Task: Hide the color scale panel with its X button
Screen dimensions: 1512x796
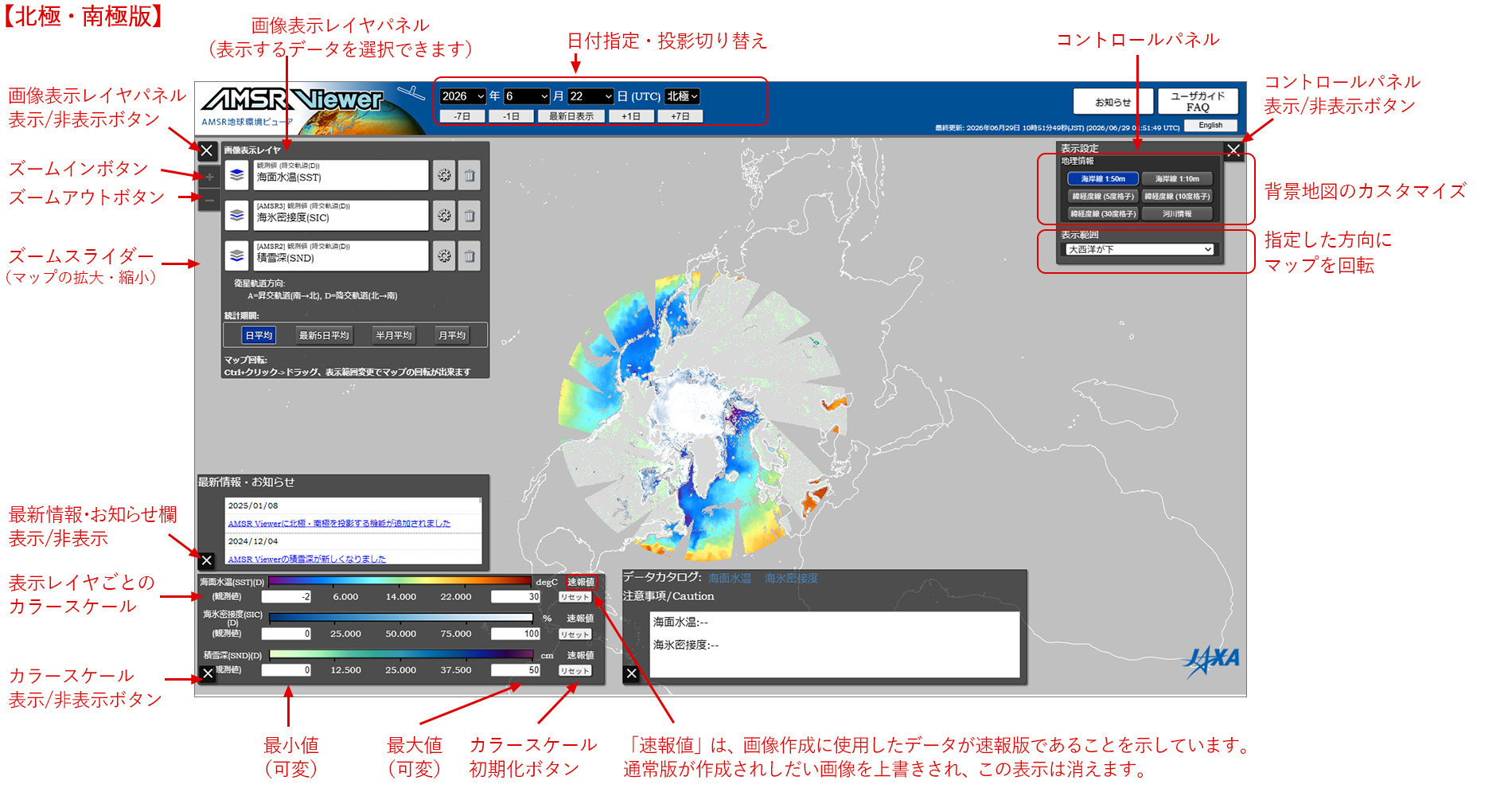Action: [208, 673]
